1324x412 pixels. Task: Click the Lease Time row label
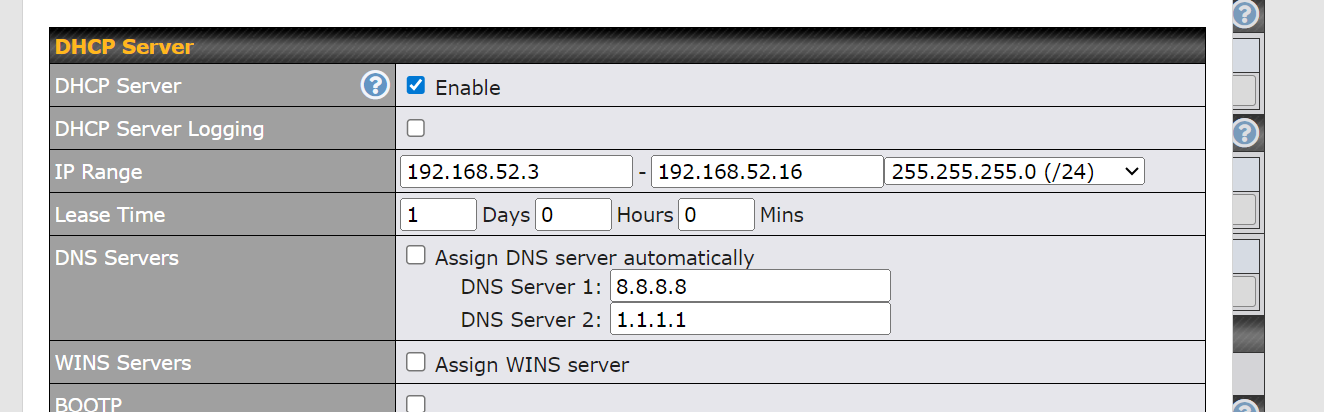tap(110, 215)
